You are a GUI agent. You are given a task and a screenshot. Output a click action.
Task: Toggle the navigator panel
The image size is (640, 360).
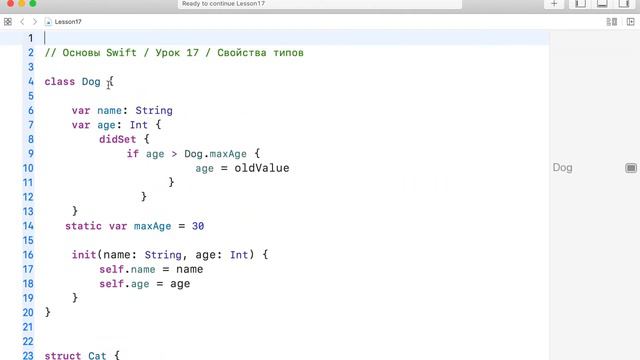tap(580, 4)
